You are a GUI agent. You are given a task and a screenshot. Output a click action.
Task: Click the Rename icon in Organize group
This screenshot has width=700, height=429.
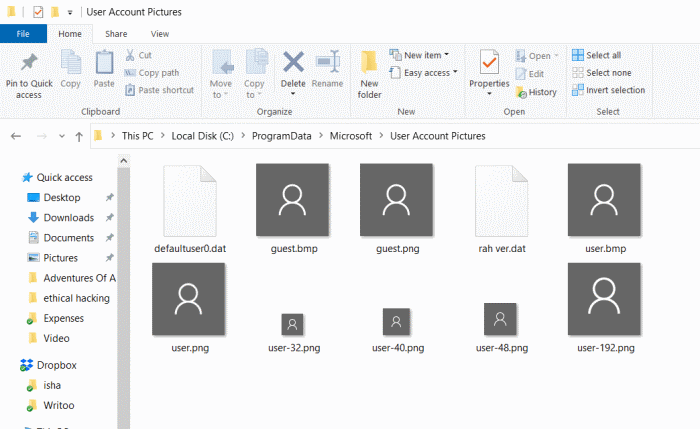tap(327, 63)
